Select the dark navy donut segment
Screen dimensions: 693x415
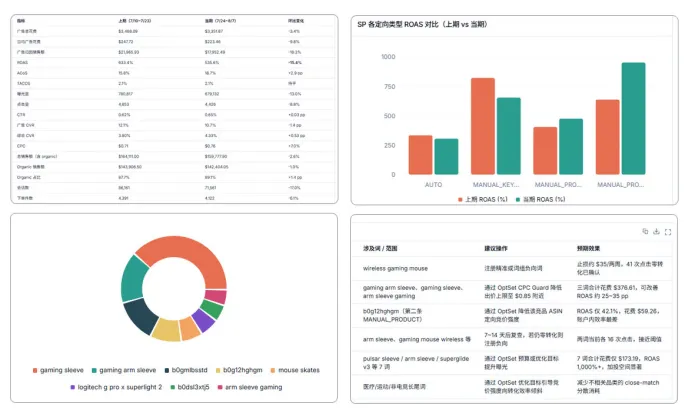pos(142,316)
